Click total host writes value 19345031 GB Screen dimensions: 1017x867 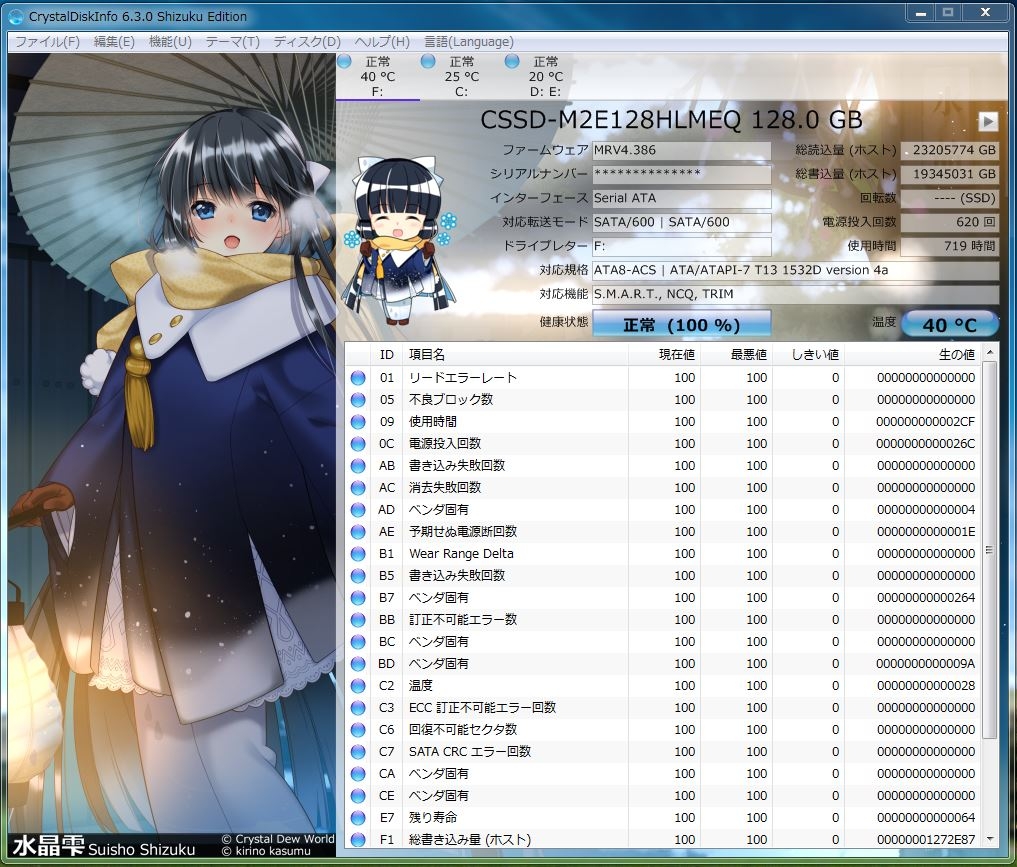coord(950,174)
